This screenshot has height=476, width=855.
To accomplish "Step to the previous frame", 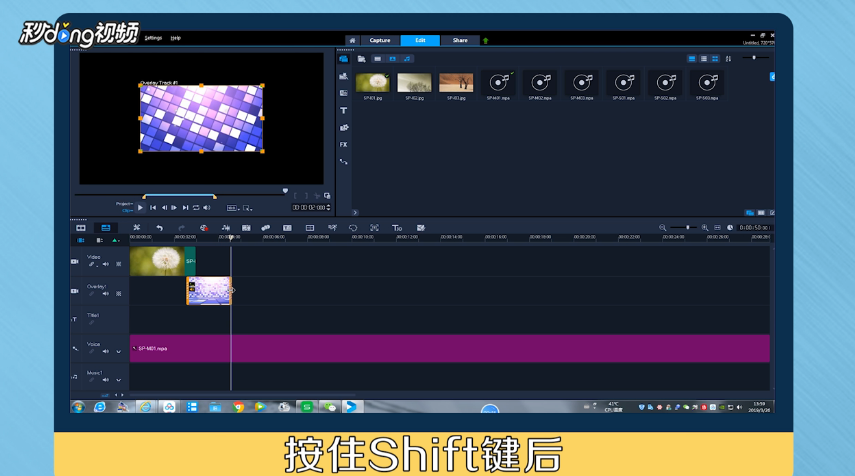I will pyautogui.click(x=164, y=208).
